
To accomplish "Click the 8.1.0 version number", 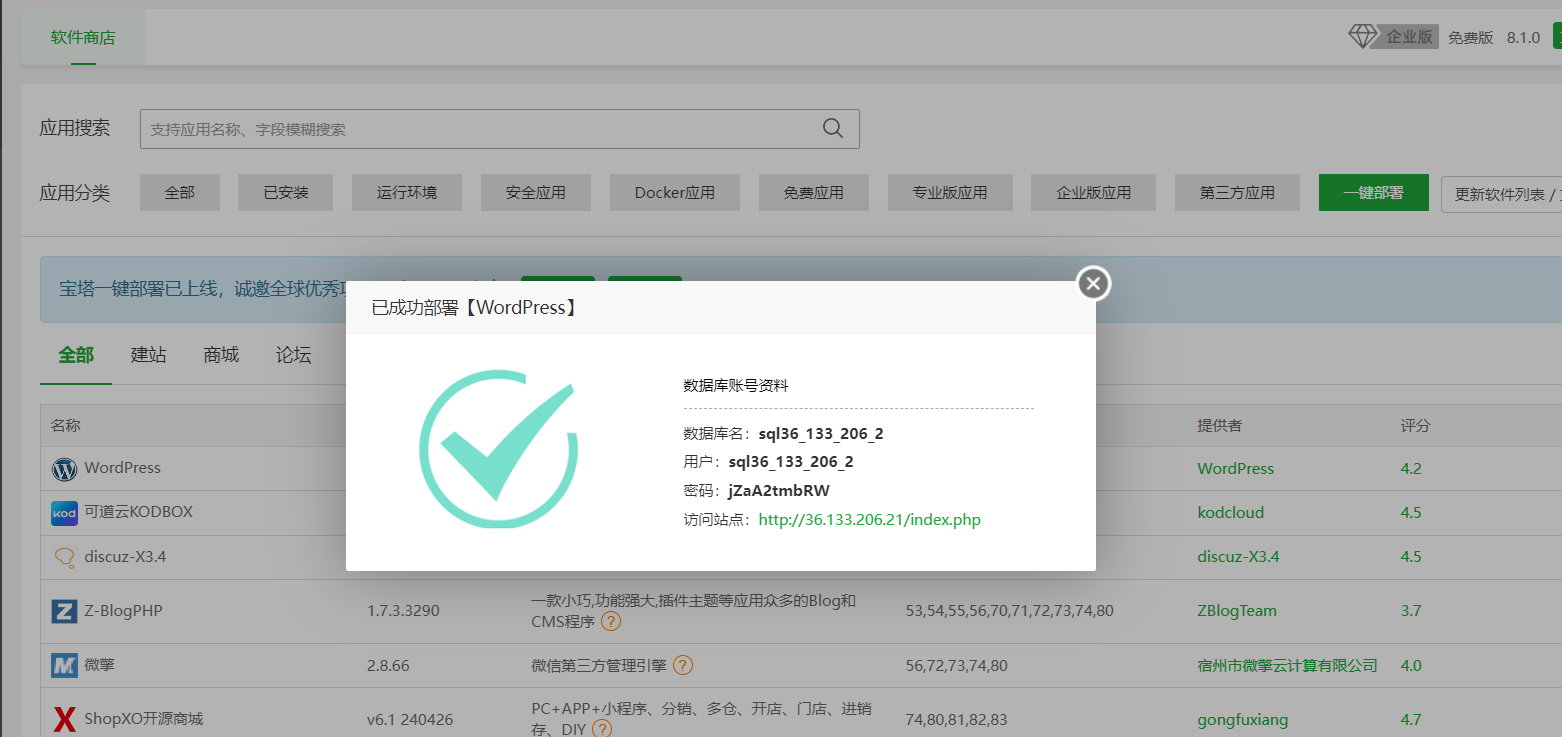I will coord(1524,37).
